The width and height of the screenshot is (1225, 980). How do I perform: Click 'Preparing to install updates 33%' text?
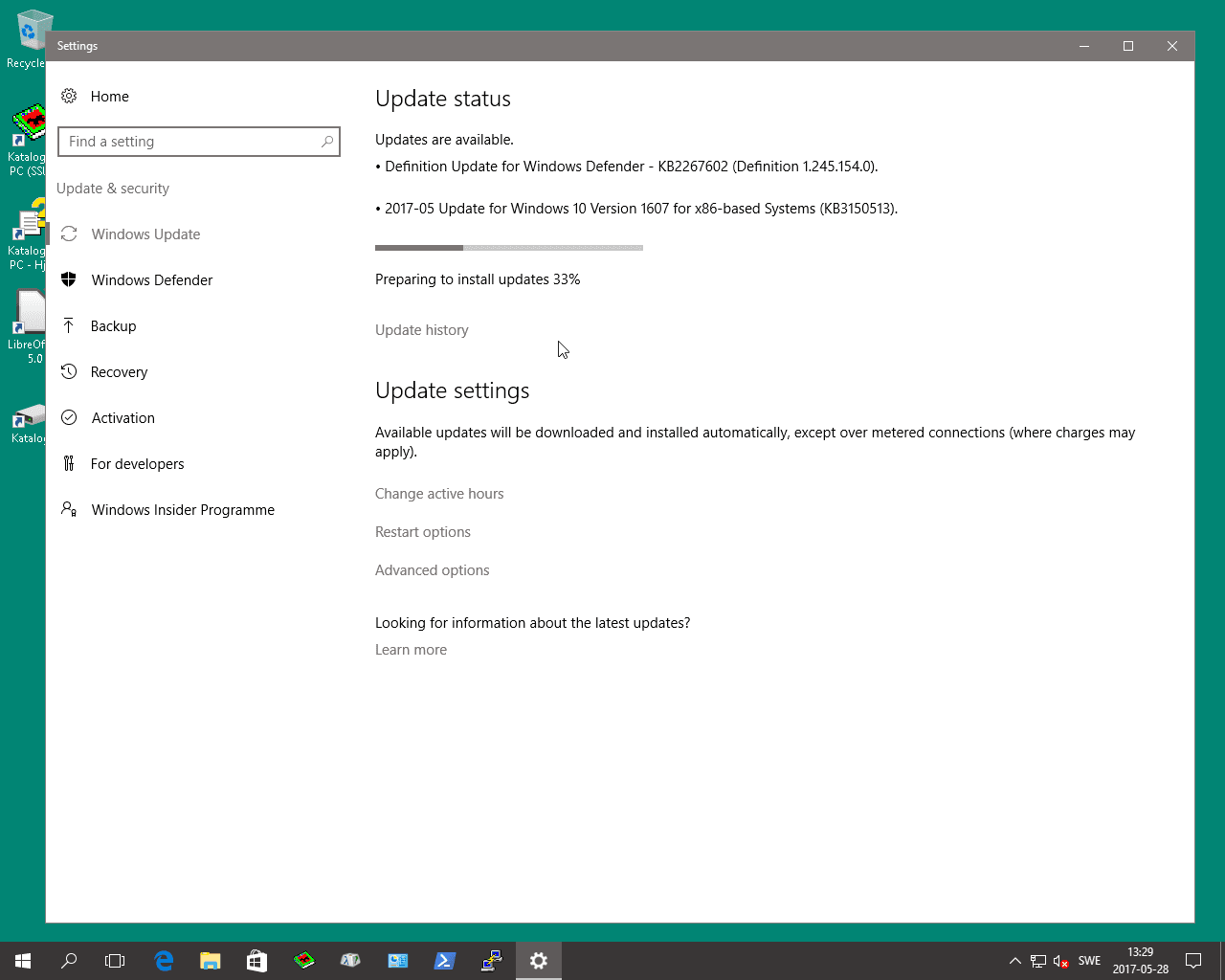(x=478, y=279)
